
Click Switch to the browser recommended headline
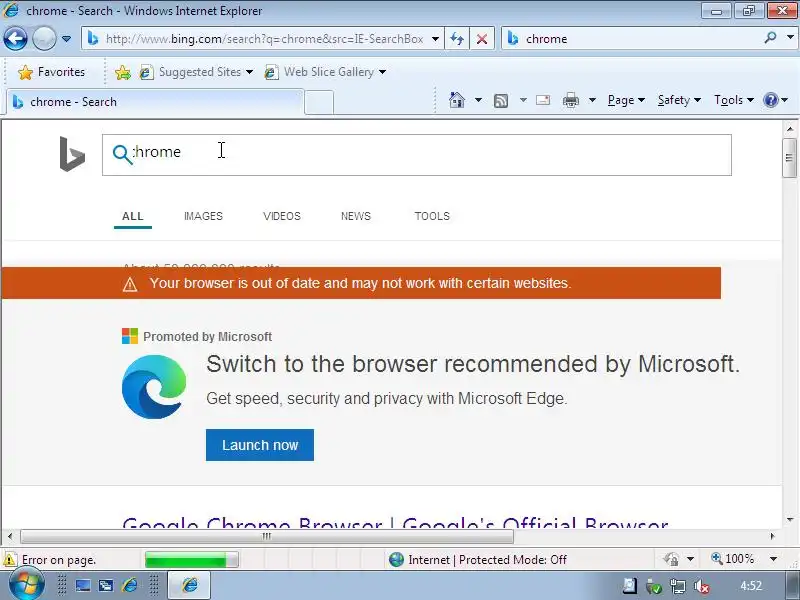coord(472,364)
